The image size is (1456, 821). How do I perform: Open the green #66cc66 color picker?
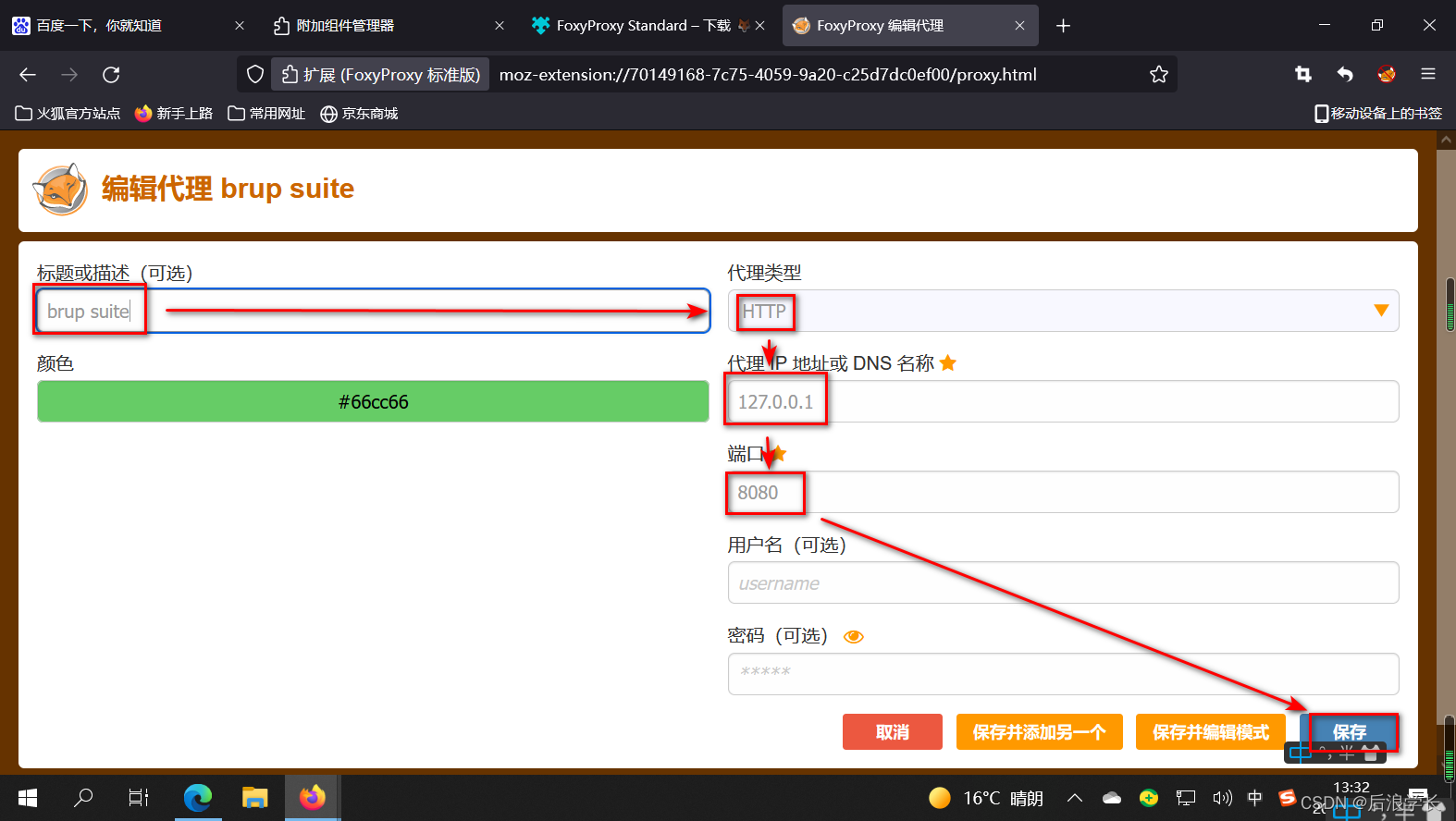click(373, 401)
